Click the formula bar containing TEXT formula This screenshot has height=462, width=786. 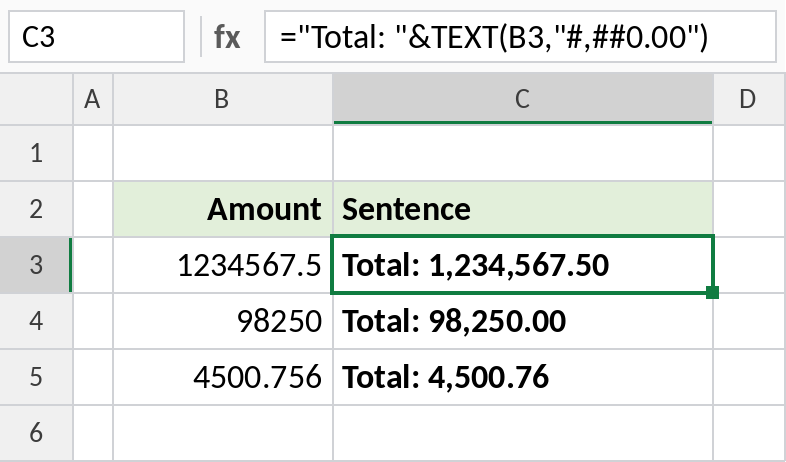pos(520,37)
